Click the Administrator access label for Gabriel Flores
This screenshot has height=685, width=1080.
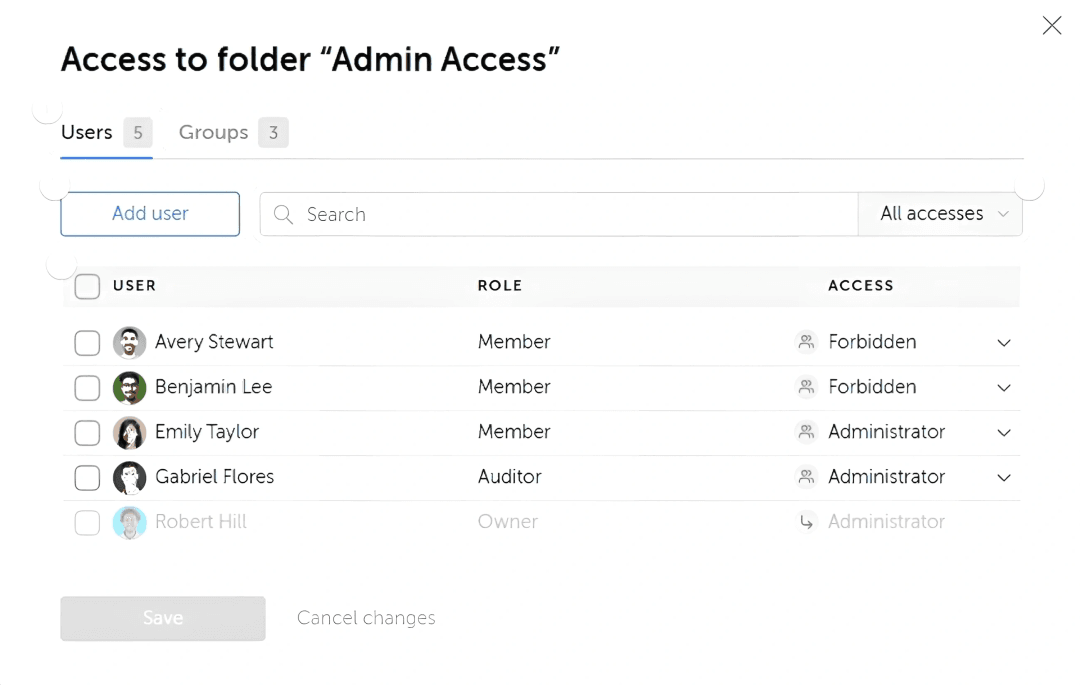point(886,476)
